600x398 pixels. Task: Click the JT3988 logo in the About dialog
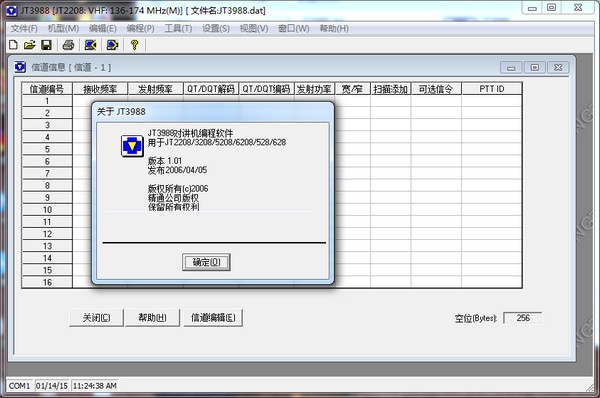click(x=132, y=146)
